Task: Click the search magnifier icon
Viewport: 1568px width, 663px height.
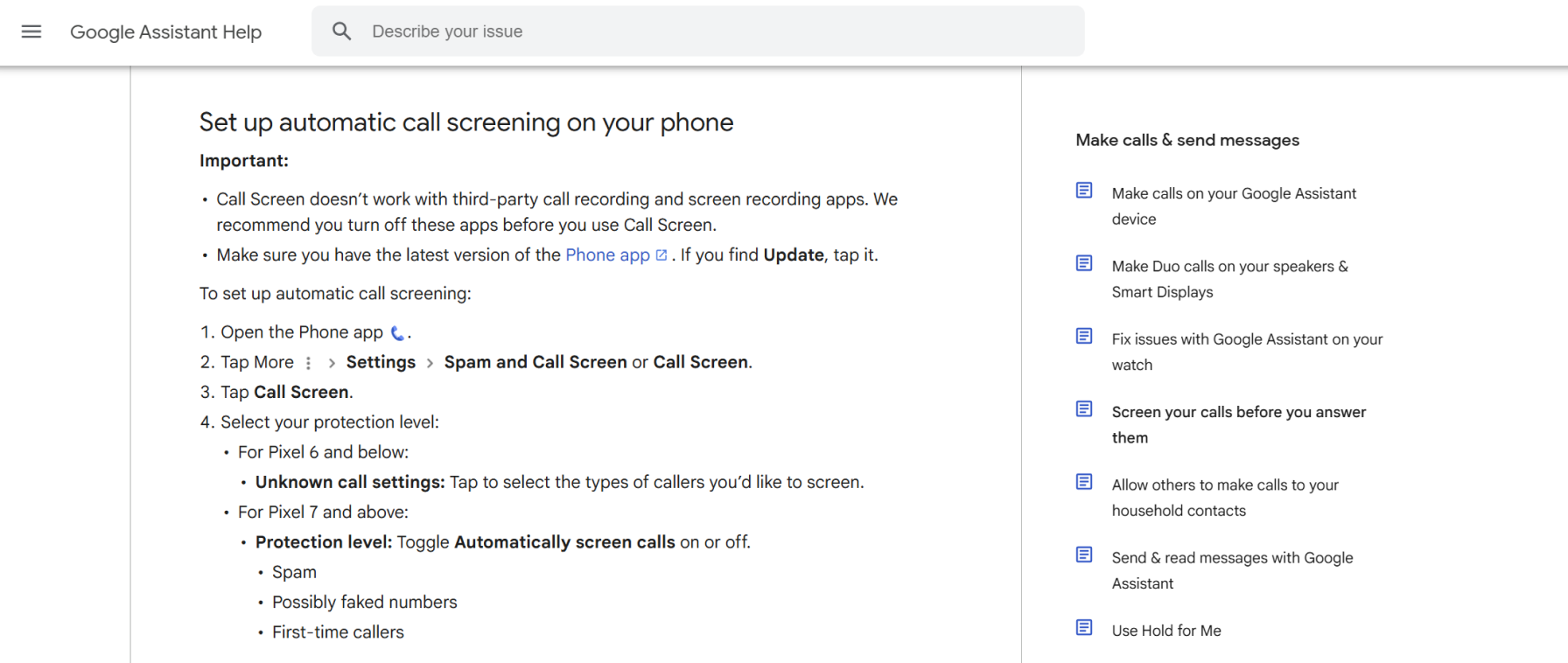Action: 342,31
